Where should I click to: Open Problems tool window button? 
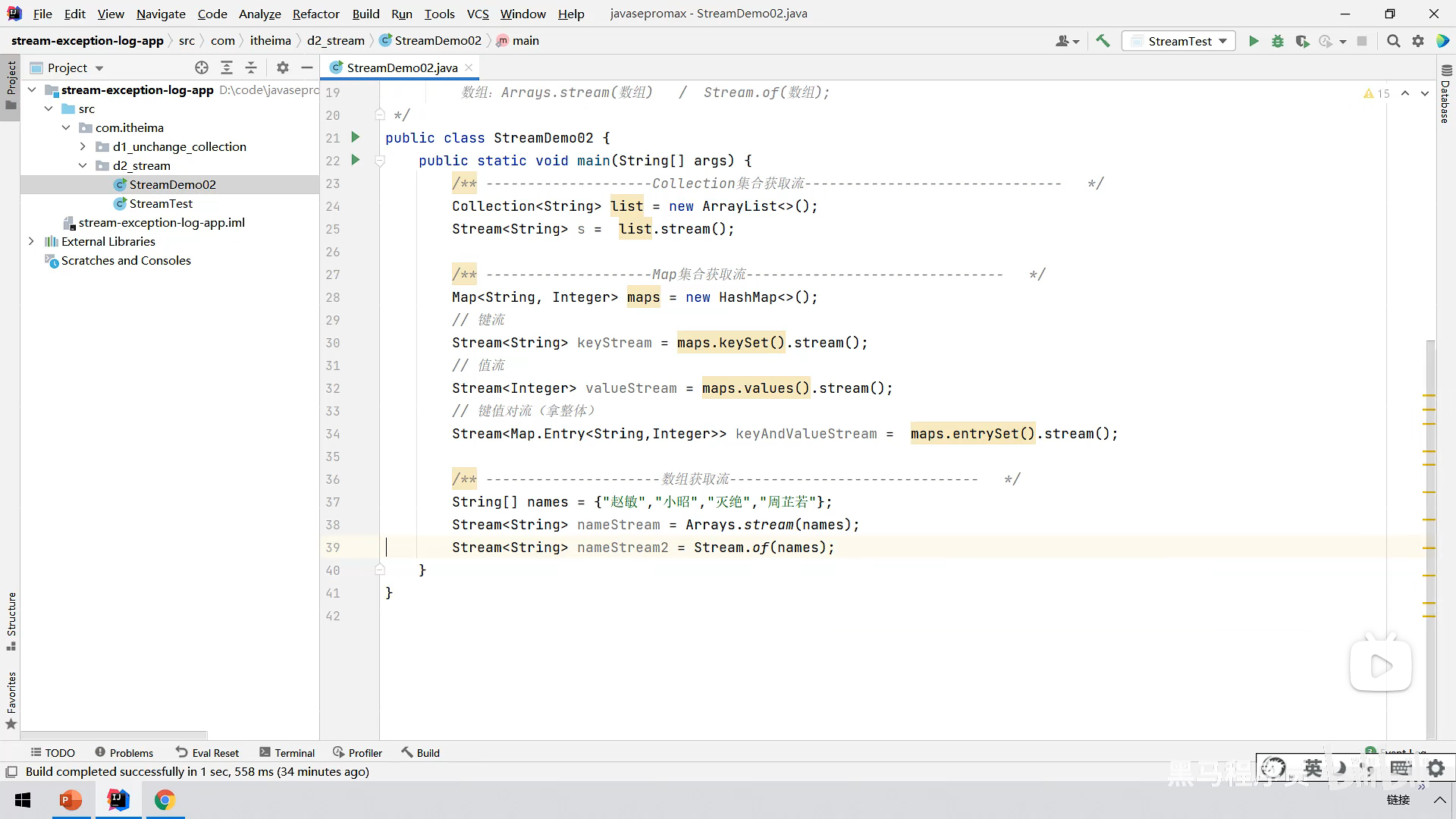coord(124,752)
